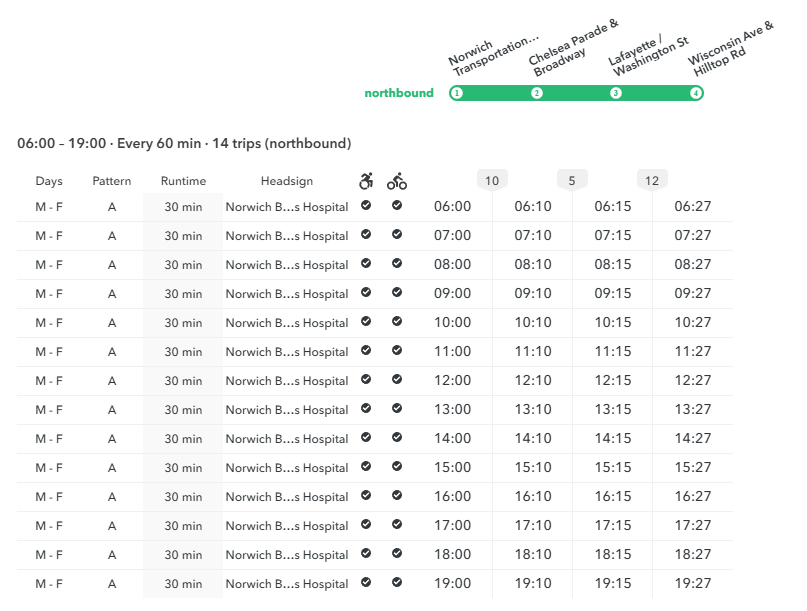This screenshot has height=611, width=807.
Task: Click the 16:15 time cell
Action: (x=612, y=496)
